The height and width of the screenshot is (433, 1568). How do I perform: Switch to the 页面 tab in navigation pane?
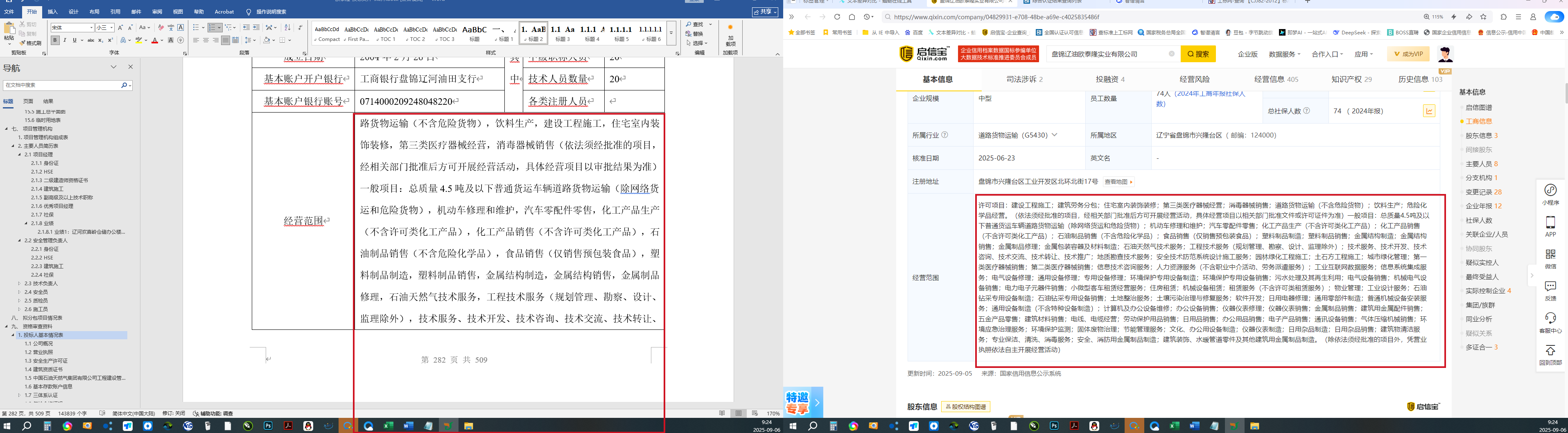coord(28,101)
